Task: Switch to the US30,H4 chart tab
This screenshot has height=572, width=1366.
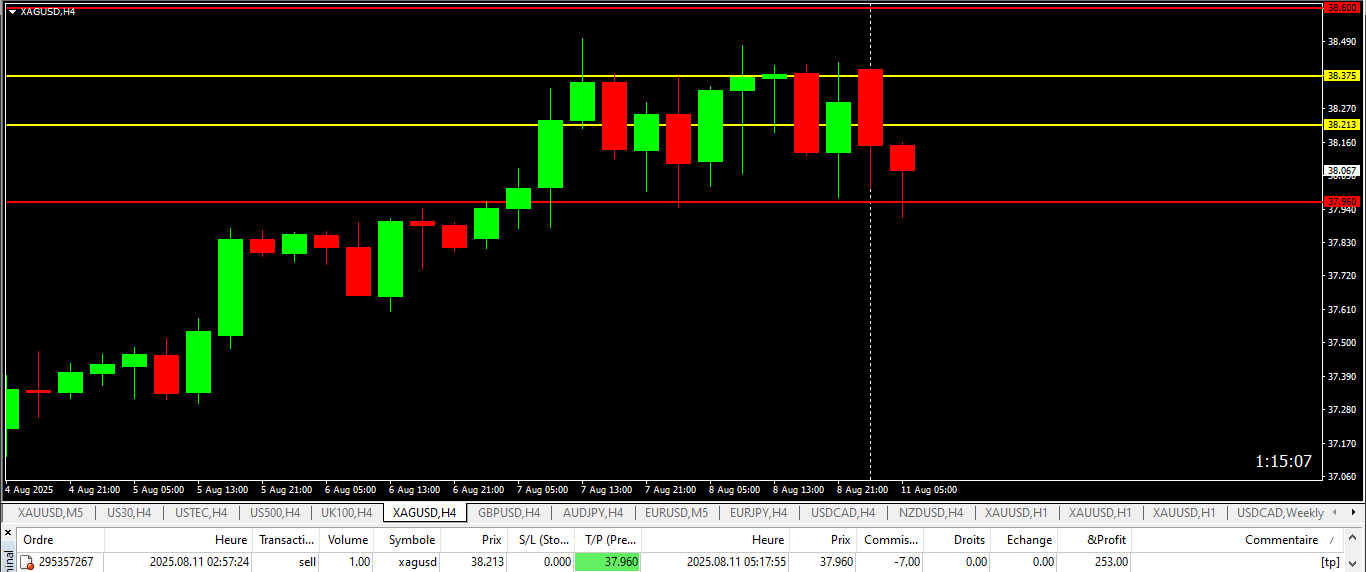Action: (x=129, y=512)
